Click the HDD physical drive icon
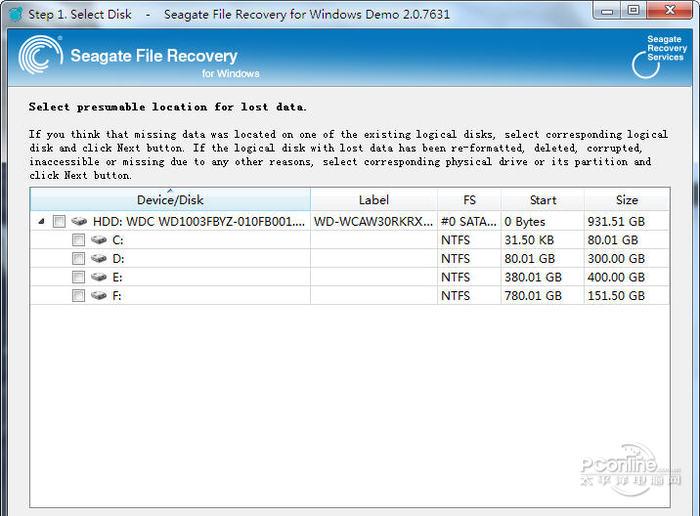This screenshot has height=516, width=700. 79,221
